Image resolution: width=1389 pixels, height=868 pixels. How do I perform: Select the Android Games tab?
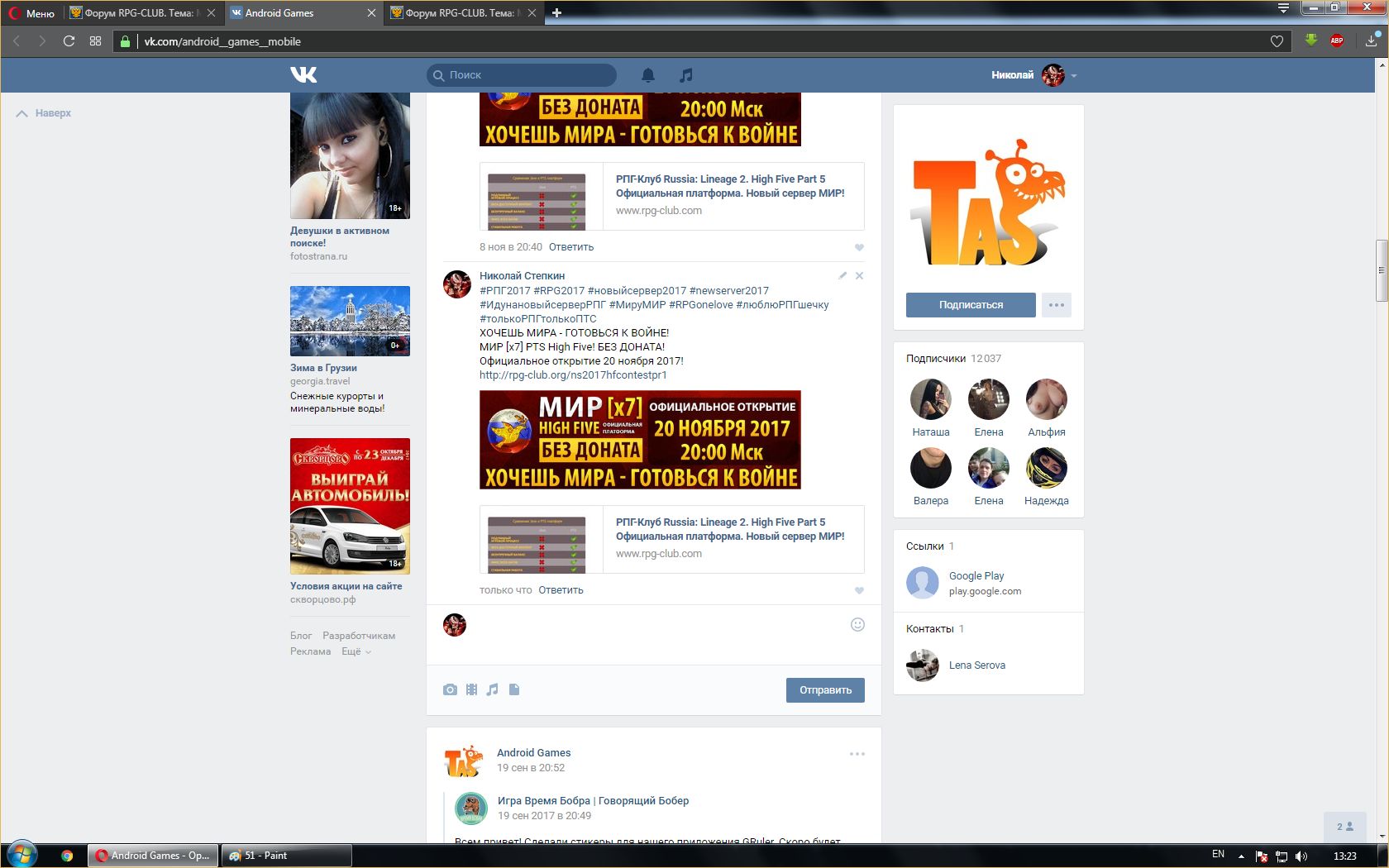303,13
